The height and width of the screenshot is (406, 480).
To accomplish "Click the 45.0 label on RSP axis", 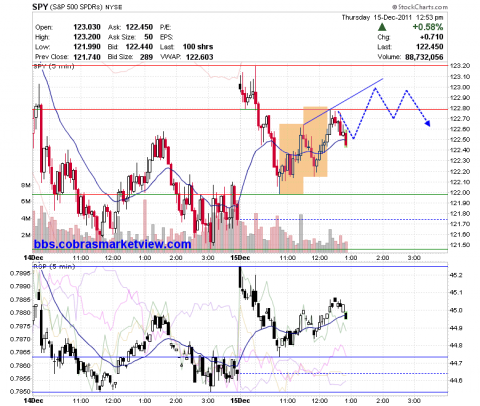I will [456, 311].
